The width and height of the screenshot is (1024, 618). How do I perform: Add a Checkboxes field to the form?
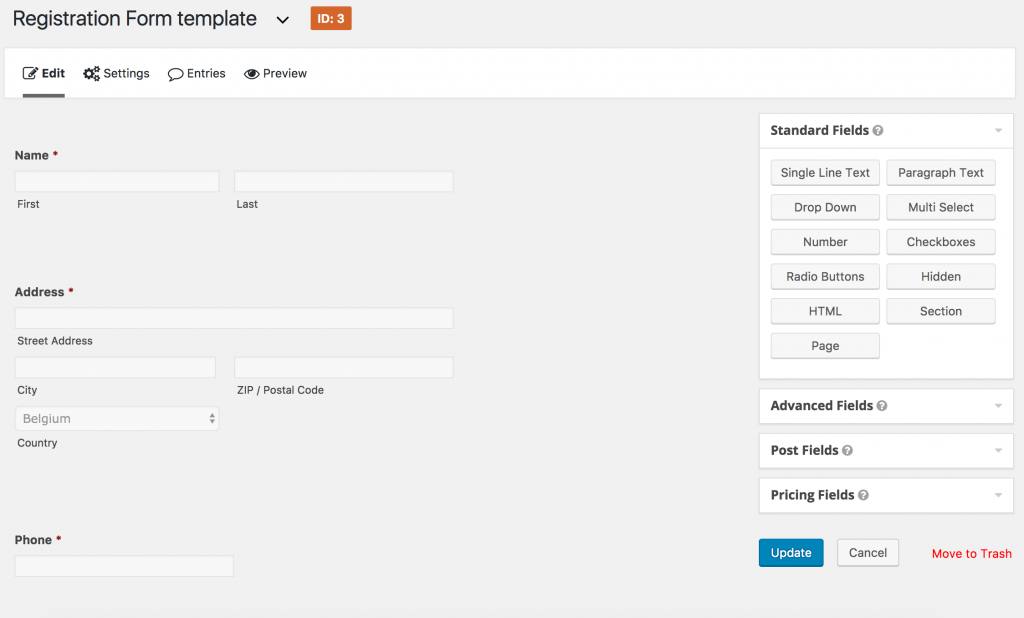(940, 242)
